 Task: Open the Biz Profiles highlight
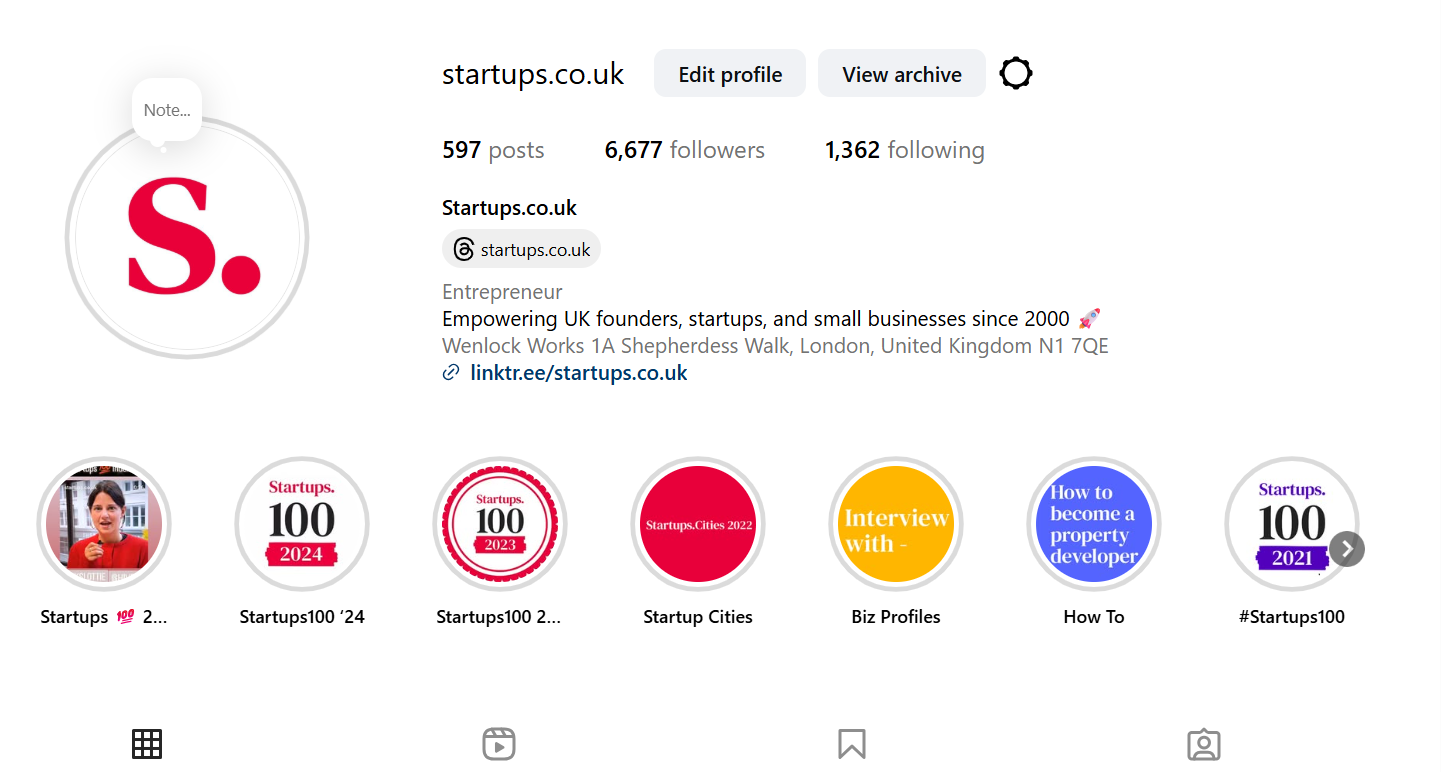coord(896,524)
